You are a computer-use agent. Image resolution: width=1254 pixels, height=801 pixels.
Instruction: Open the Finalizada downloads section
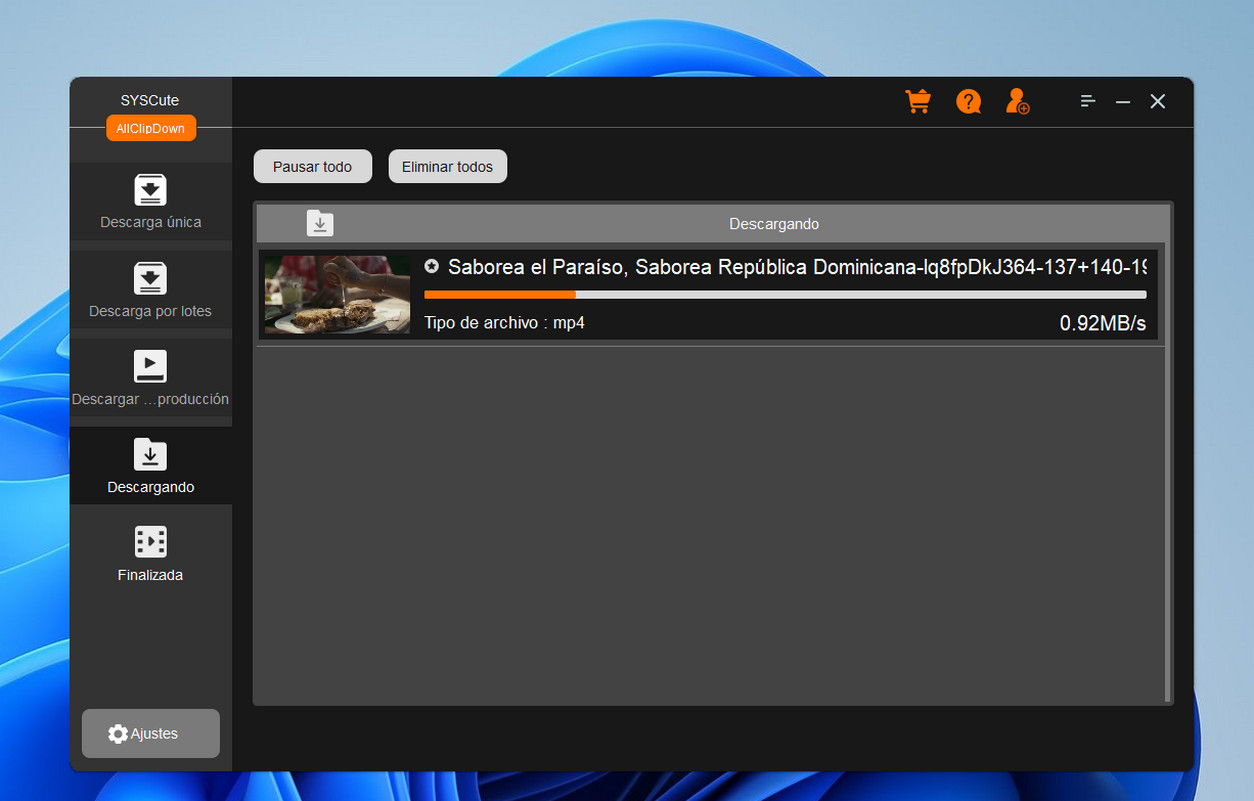[150, 554]
